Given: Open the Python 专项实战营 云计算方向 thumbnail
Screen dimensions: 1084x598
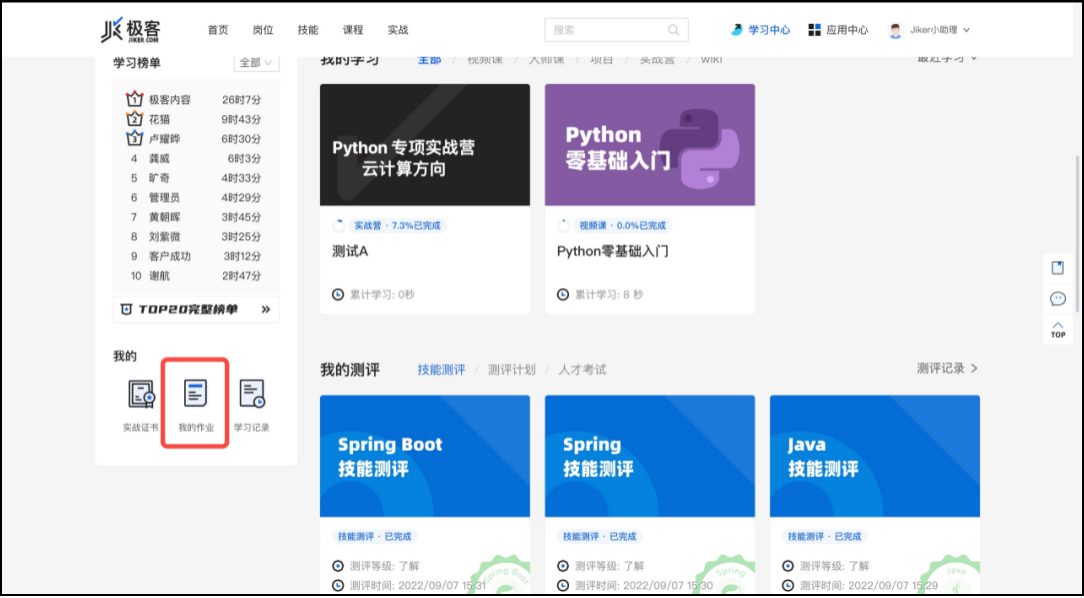Looking at the screenshot, I should (425, 145).
